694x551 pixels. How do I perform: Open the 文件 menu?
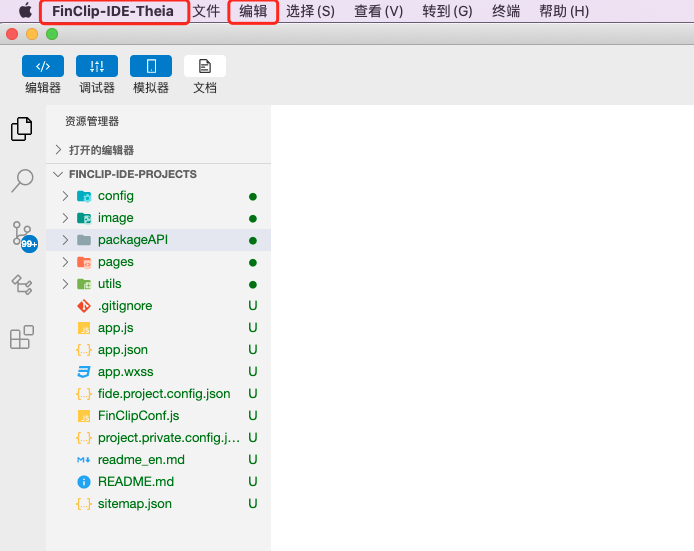click(206, 11)
